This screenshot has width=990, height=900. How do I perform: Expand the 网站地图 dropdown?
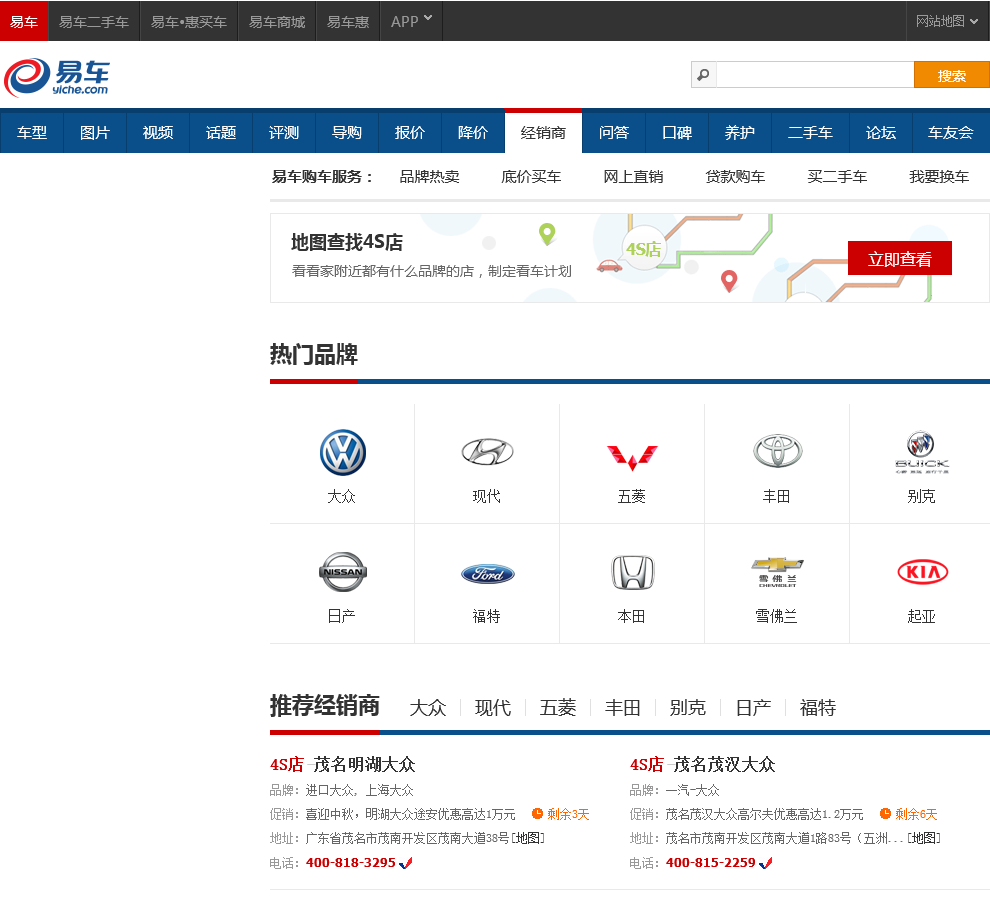[x=947, y=21]
